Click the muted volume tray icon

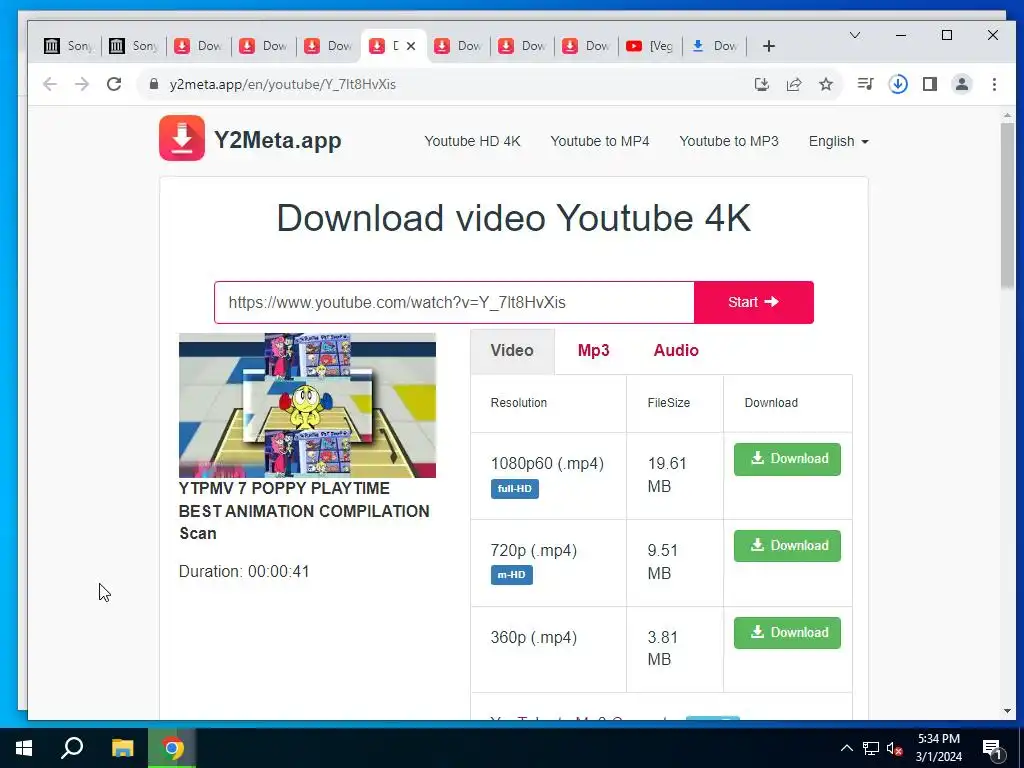pyautogui.click(x=894, y=748)
